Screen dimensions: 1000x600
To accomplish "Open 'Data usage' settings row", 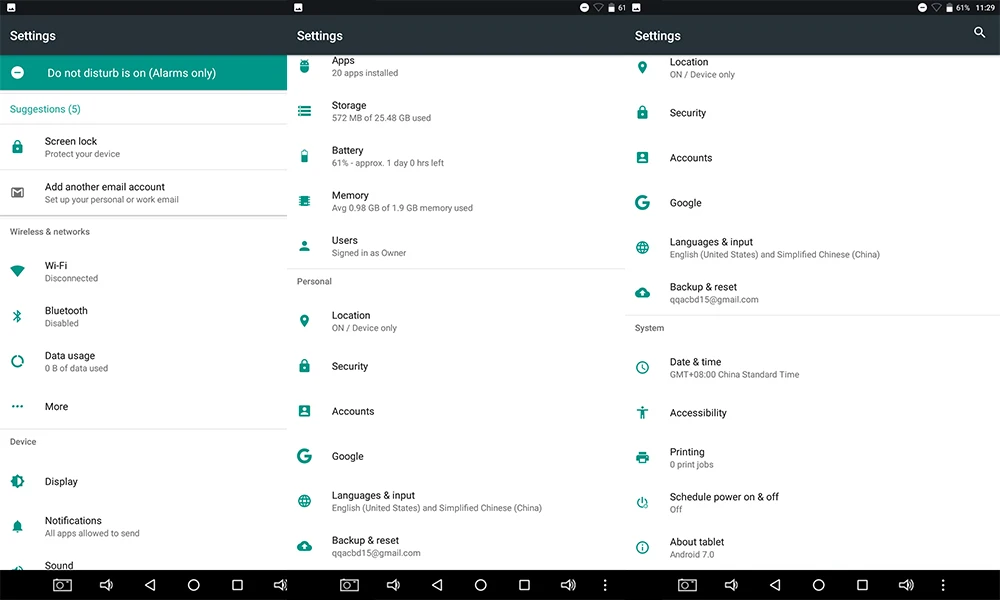I will [143, 362].
